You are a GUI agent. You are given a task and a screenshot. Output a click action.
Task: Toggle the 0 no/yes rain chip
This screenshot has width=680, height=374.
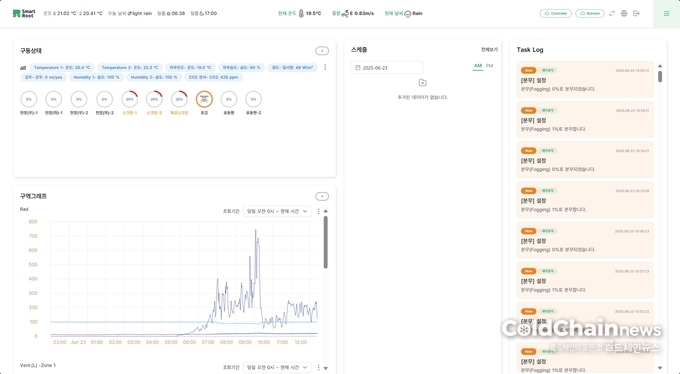tap(43, 77)
